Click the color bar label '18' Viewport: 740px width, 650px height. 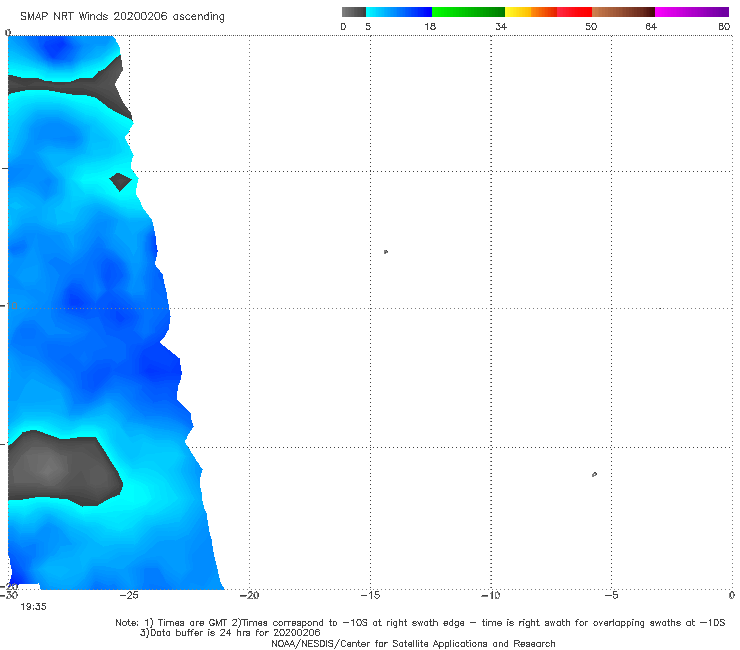[429, 26]
